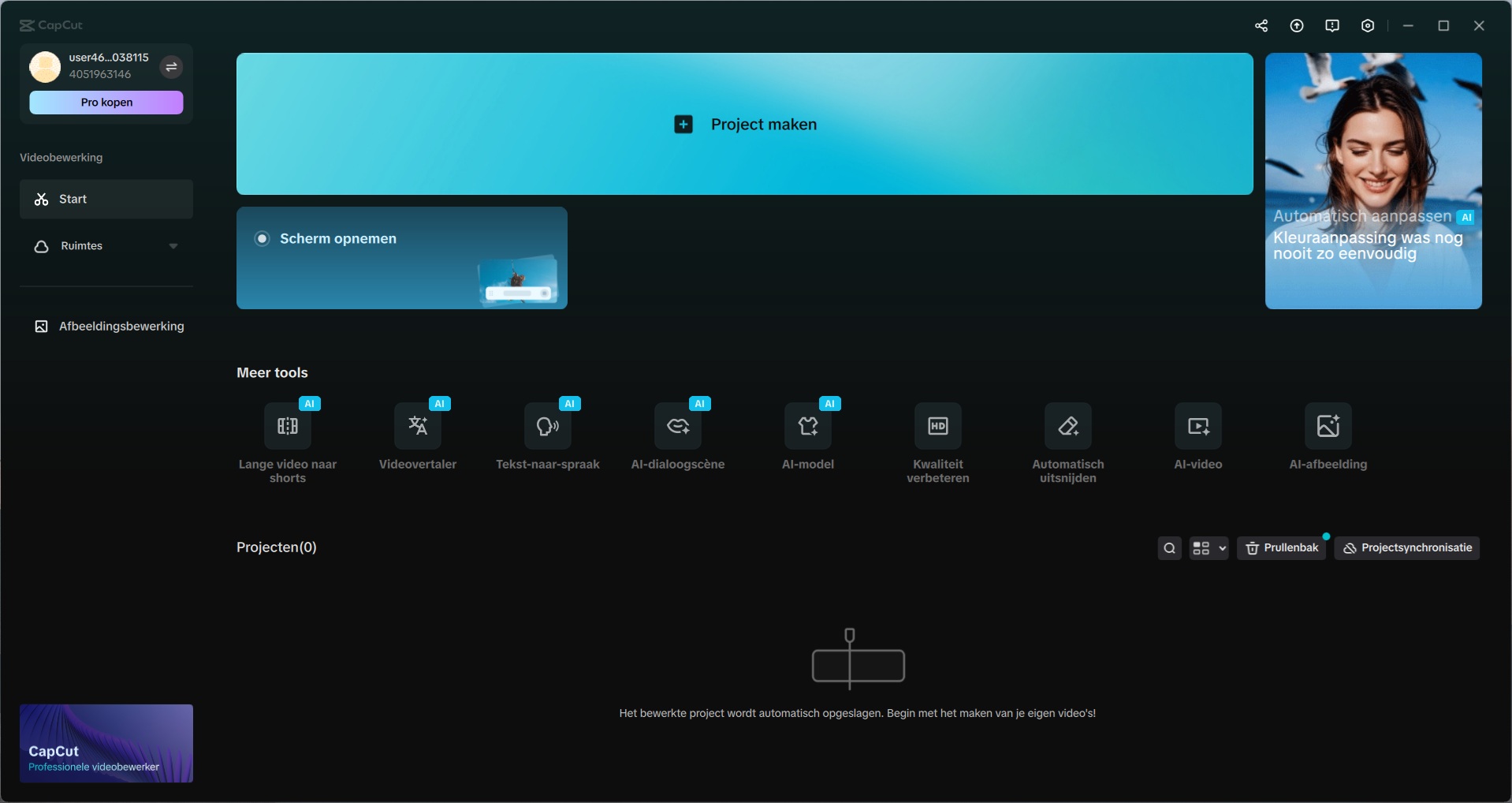Click the user ID 4051963146
Viewport: 1512px width, 803px height.
tap(100, 74)
